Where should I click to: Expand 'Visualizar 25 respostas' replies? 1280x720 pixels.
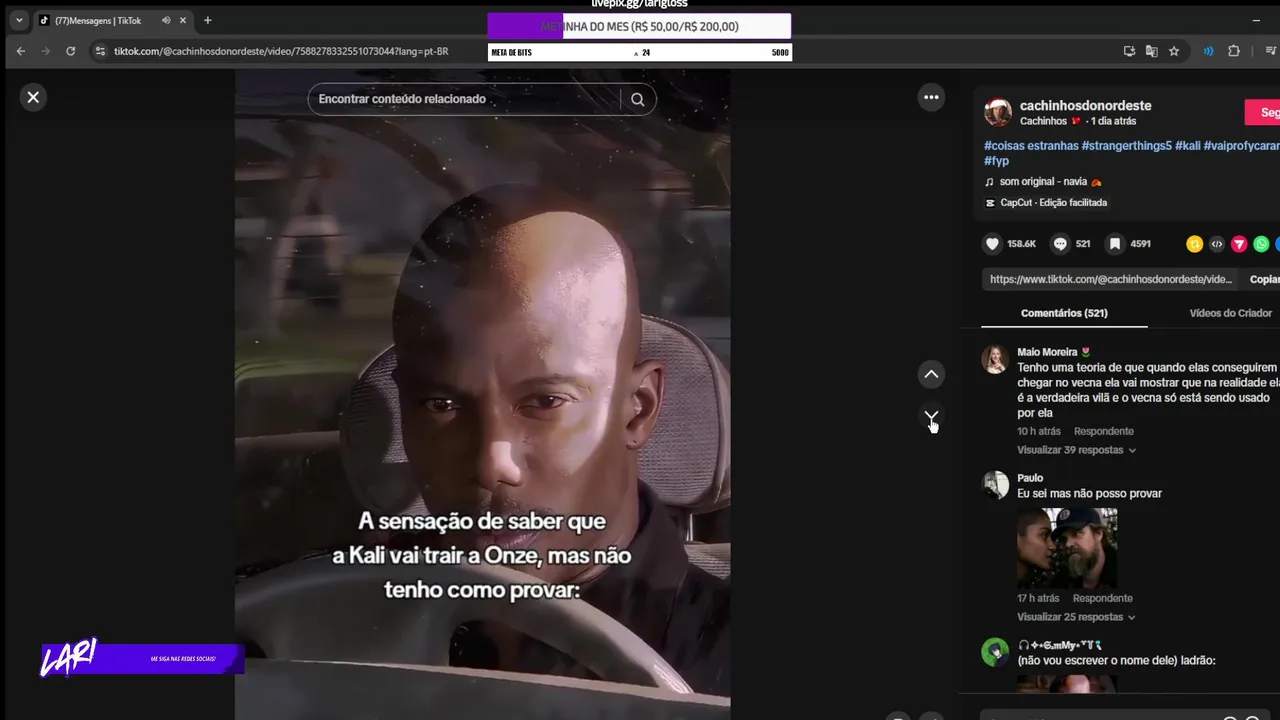(x=1076, y=617)
